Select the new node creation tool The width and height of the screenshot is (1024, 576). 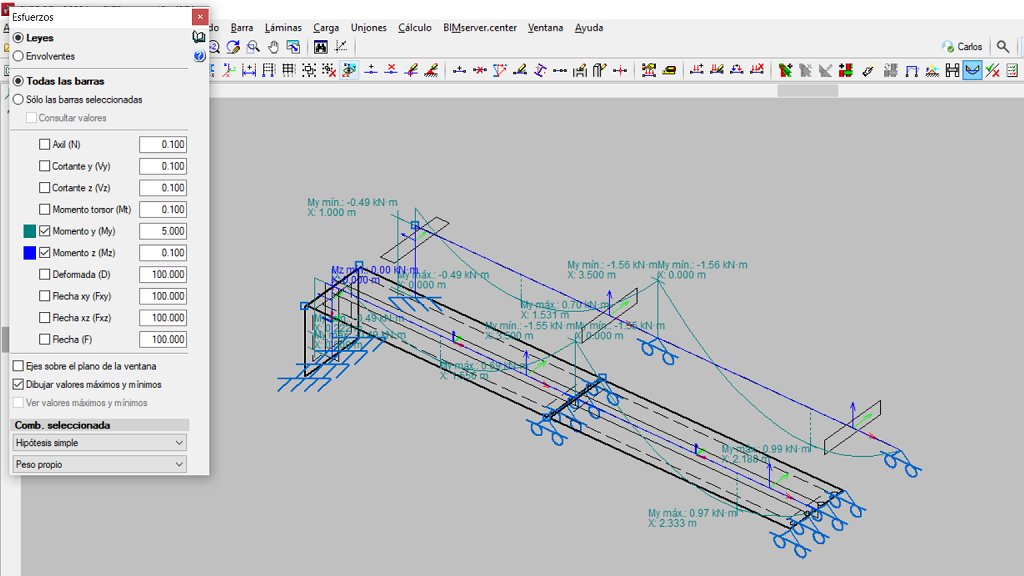tap(370, 69)
